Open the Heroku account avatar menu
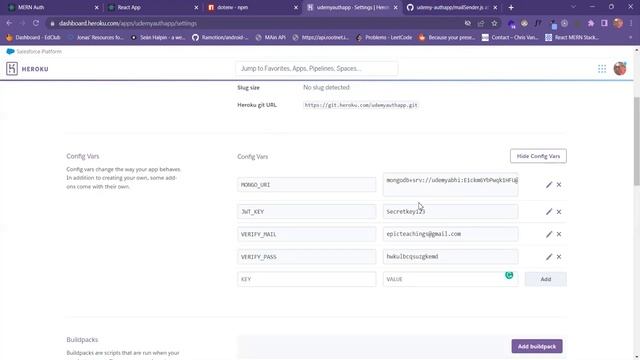 (620, 69)
